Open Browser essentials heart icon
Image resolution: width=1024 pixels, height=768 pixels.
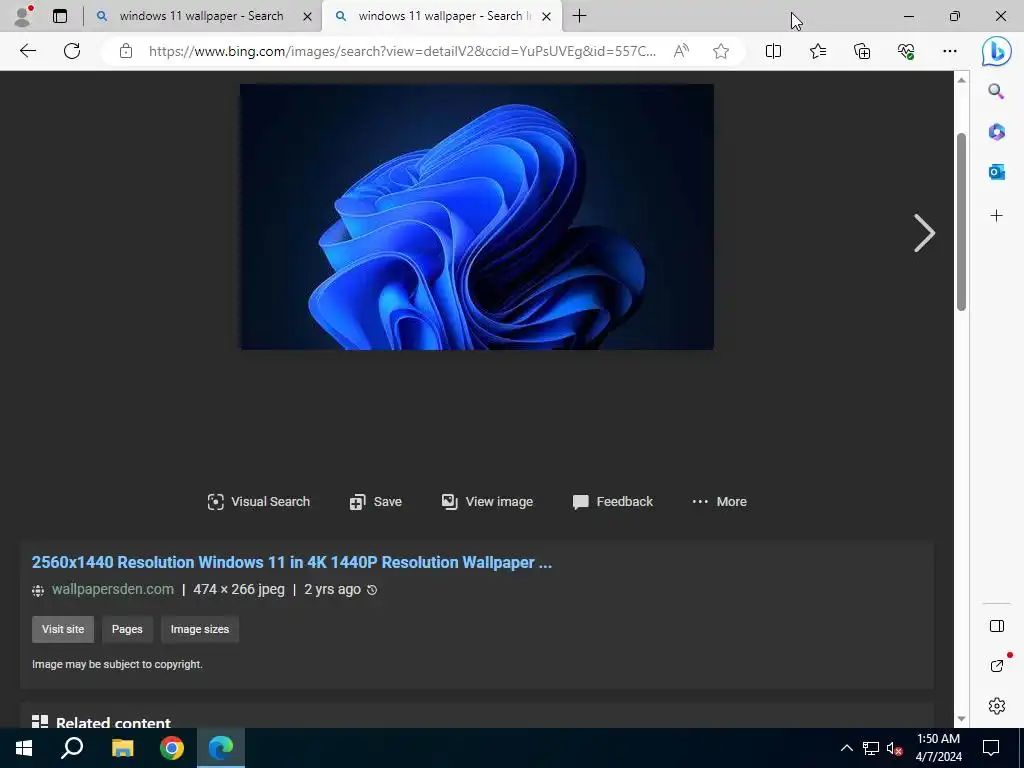point(906,51)
